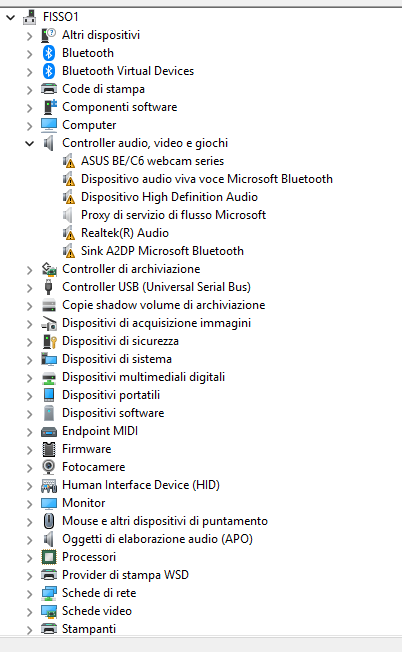Expand the Provider di stampa WSD node
This screenshot has width=402, height=652.
[30, 575]
